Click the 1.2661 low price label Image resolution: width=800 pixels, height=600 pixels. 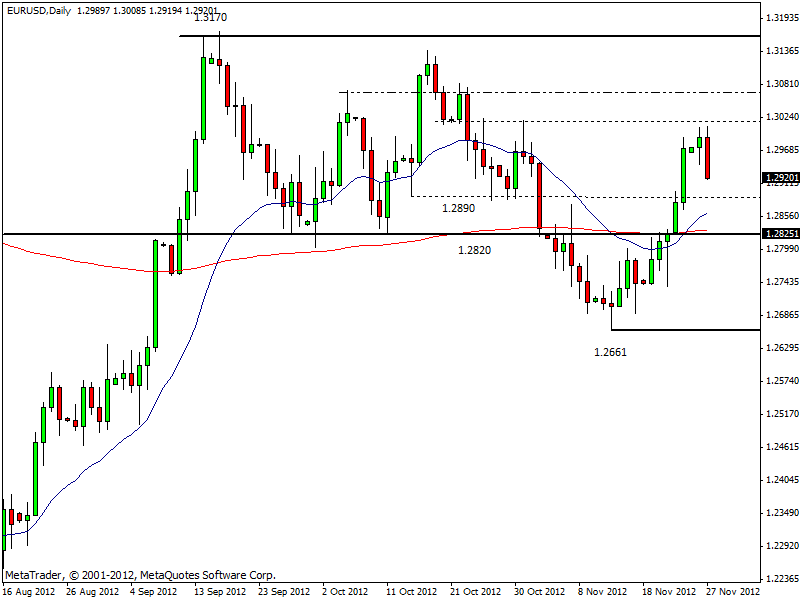(610, 352)
